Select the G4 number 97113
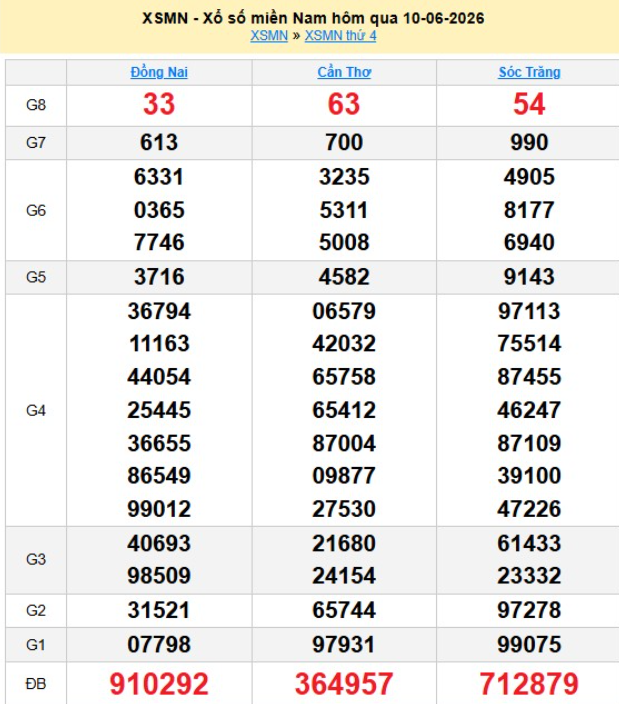Image resolution: width=619 pixels, height=704 pixels. click(529, 311)
